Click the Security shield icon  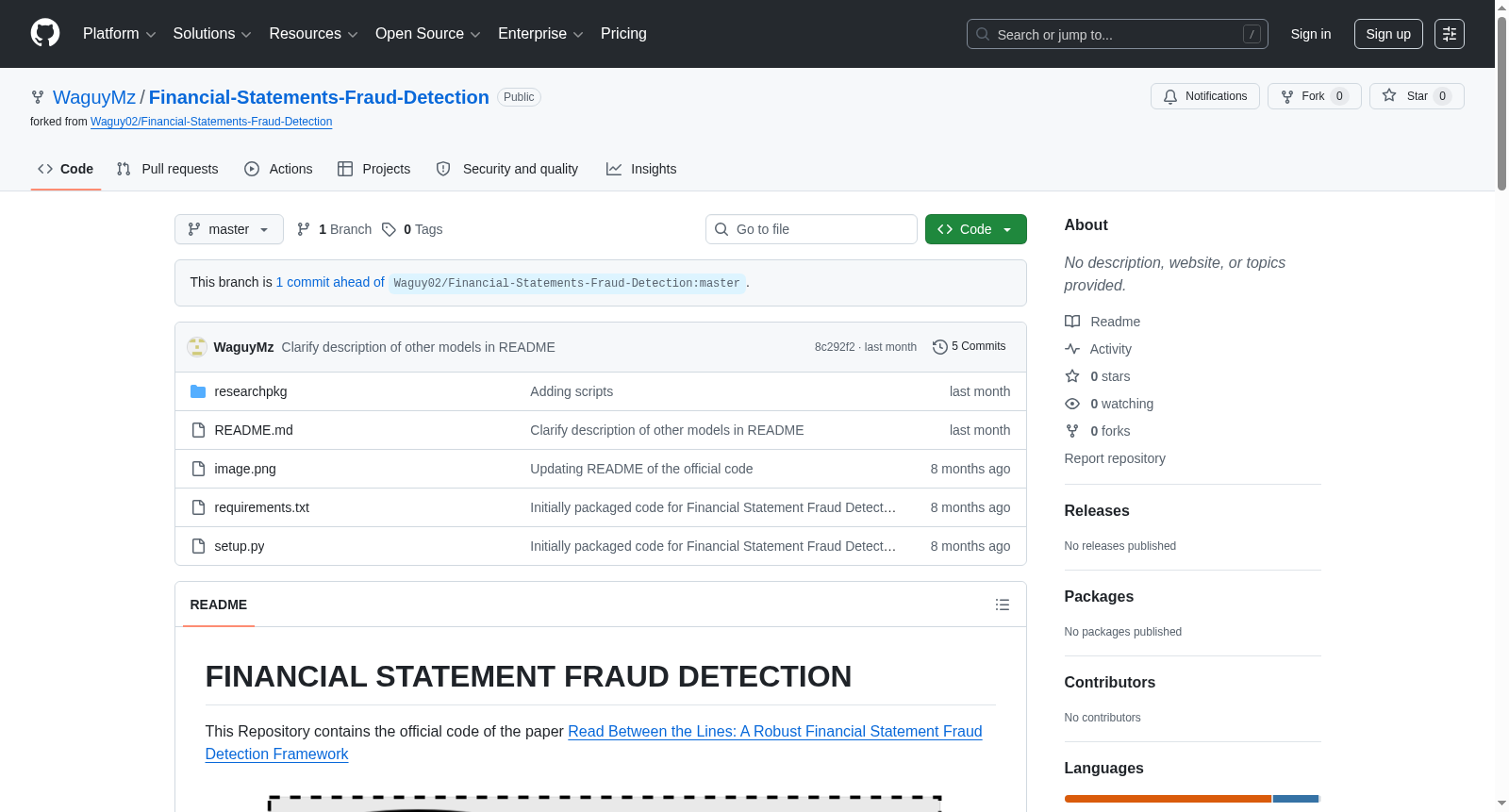[443, 169]
